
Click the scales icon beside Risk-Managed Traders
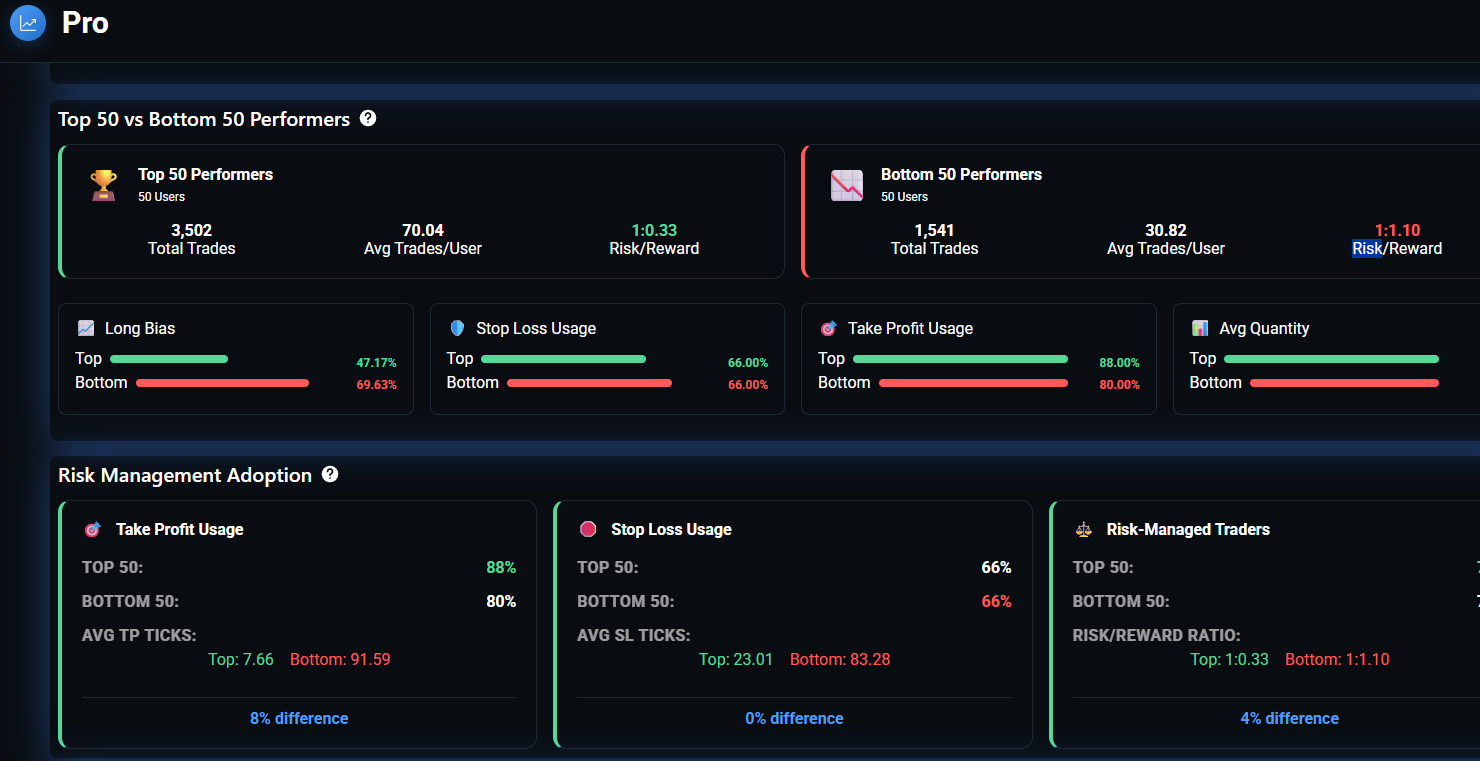tap(1084, 529)
